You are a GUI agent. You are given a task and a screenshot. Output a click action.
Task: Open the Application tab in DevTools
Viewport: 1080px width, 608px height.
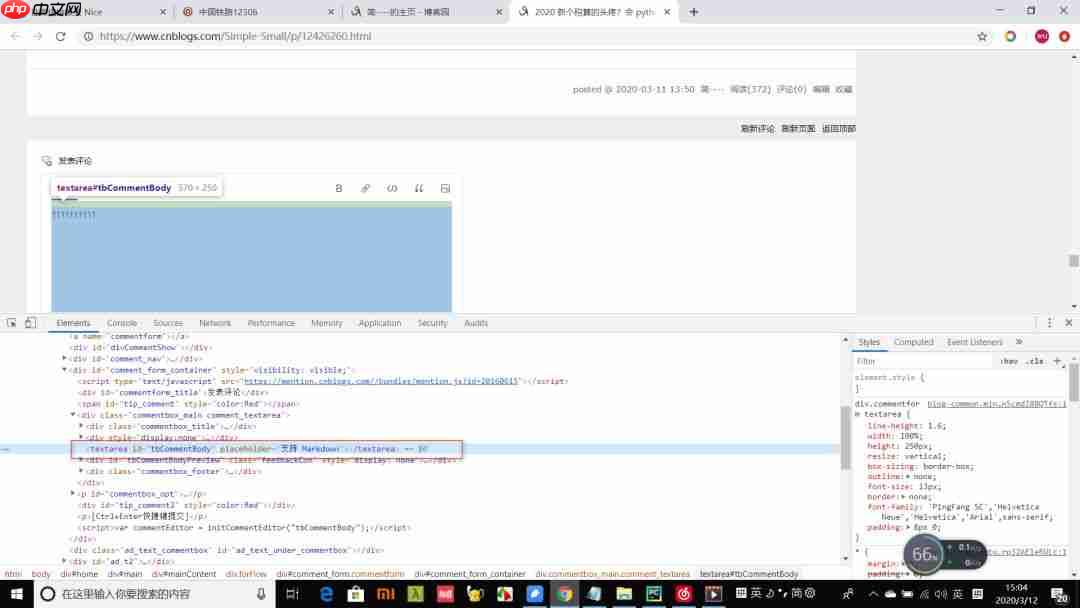(x=380, y=323)
